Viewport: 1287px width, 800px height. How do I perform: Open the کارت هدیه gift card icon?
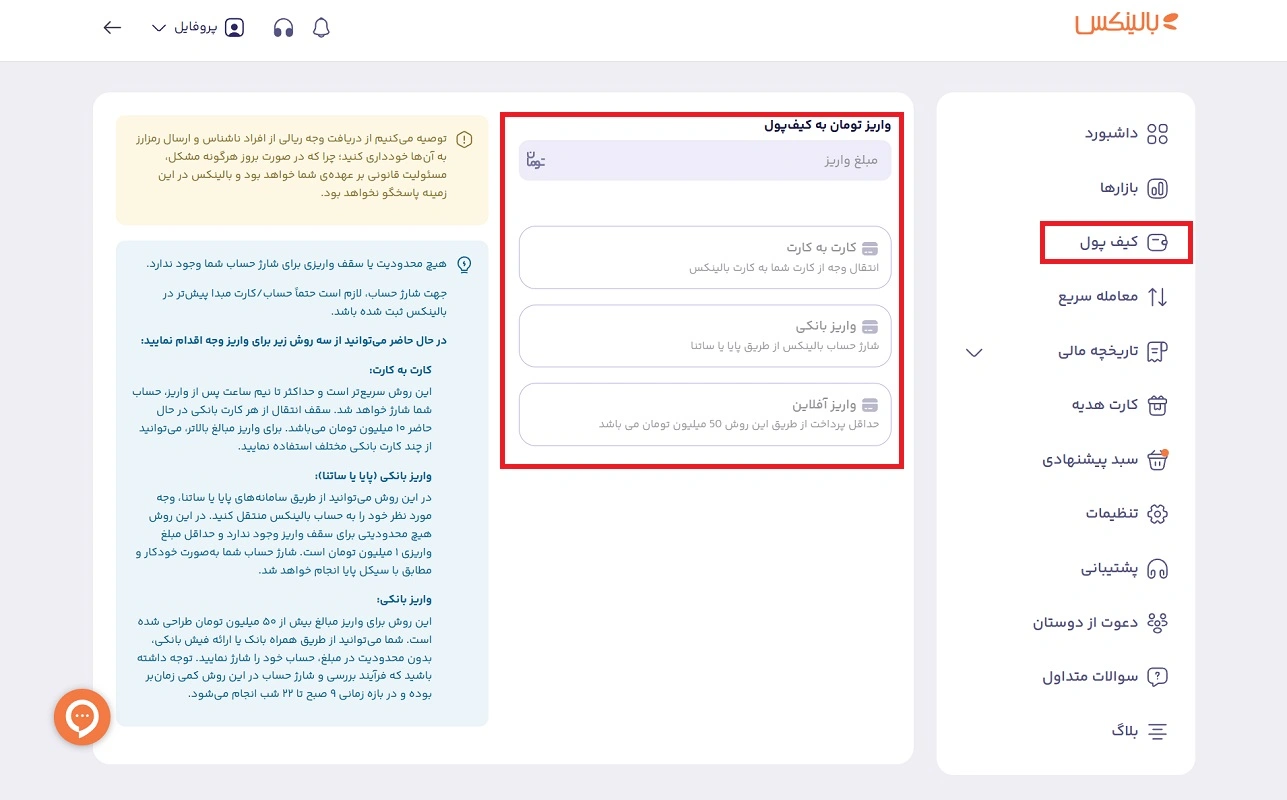[x=1157, y=405]
